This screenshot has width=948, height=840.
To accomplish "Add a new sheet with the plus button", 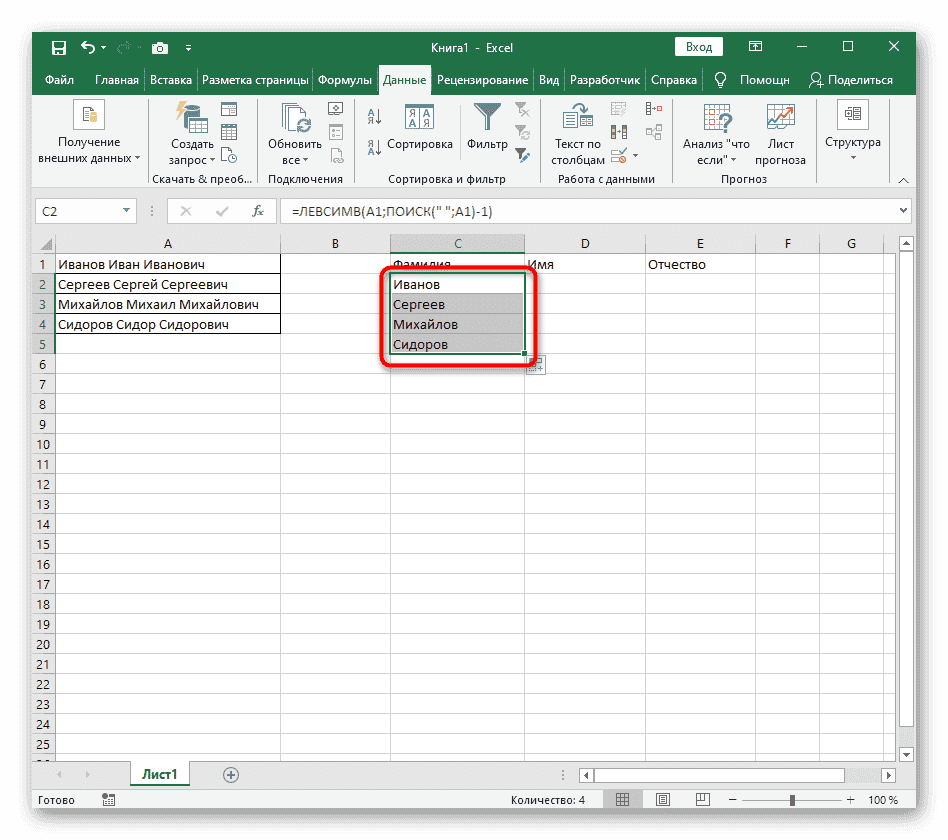I will tap(231, 774).
